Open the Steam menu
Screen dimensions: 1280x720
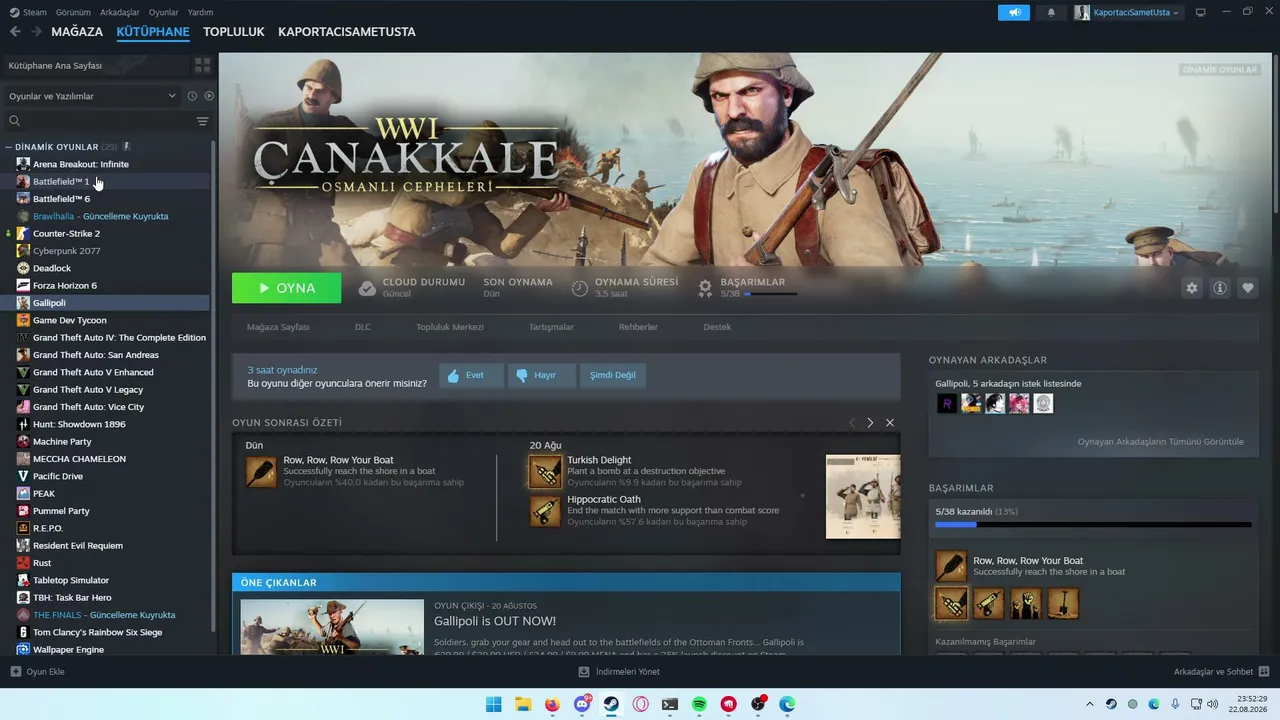coord(28,12)
